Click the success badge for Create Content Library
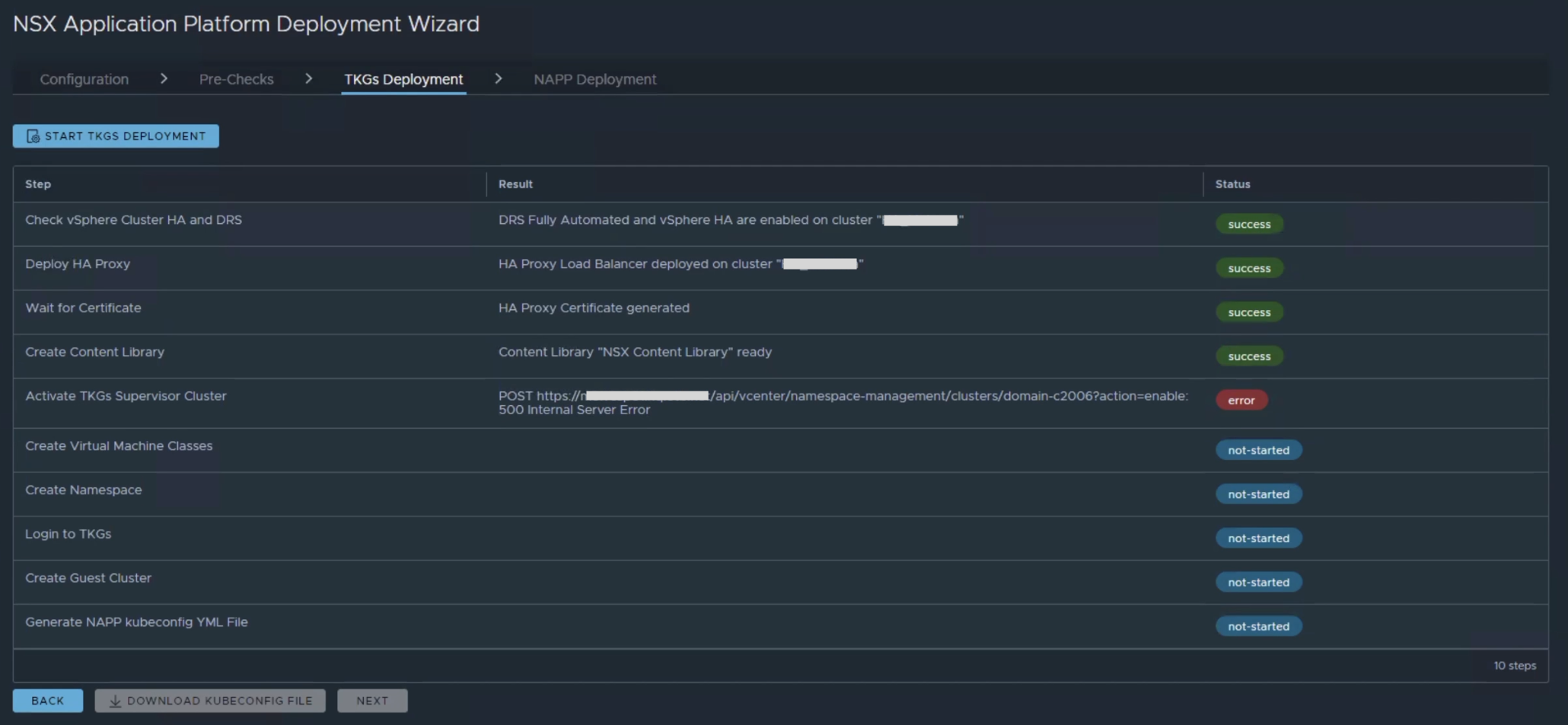This screenshot has height=725, width=1568. coord(1249,356)
